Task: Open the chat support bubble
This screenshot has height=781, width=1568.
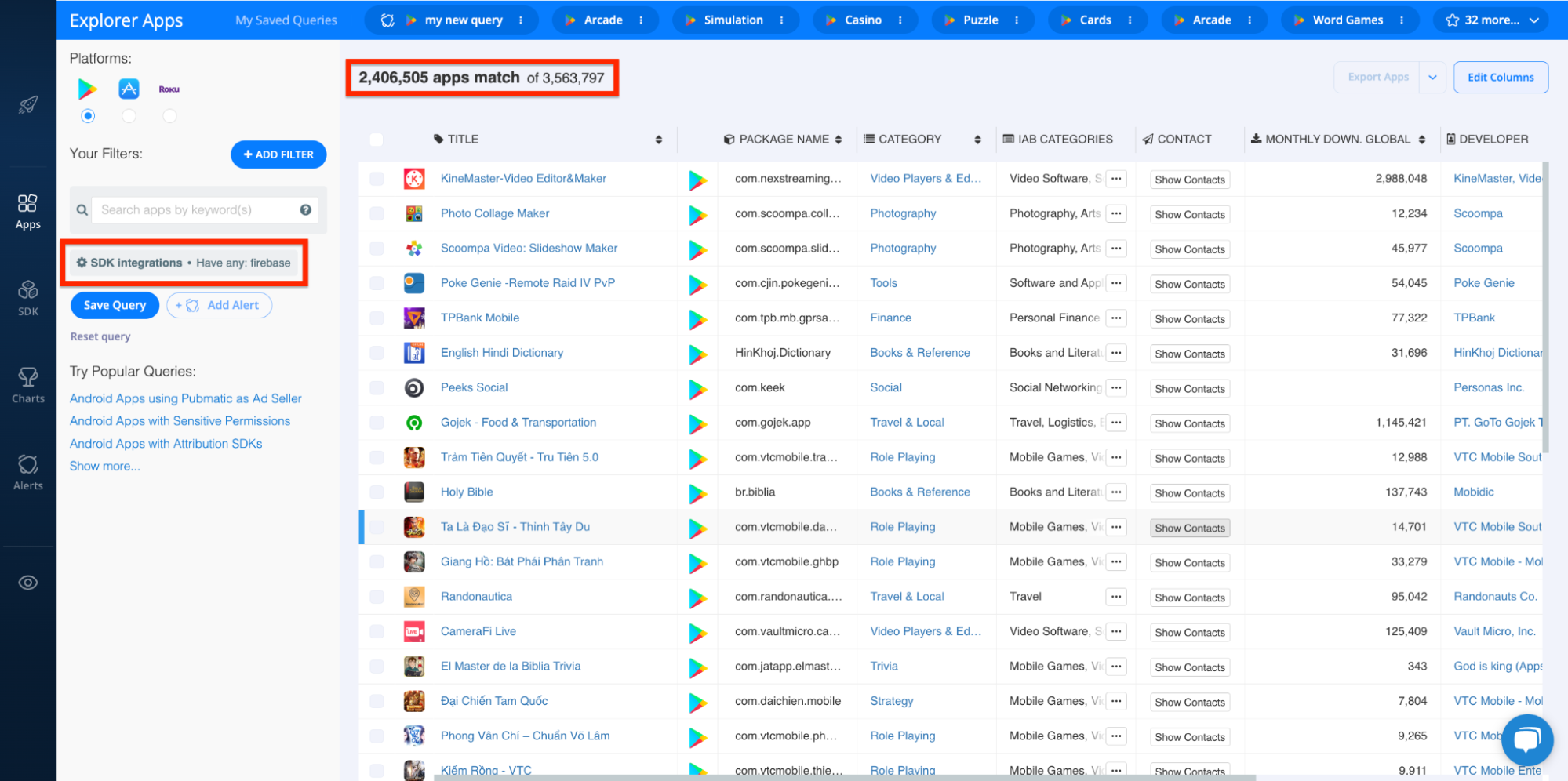Action: pos(1526,739)
